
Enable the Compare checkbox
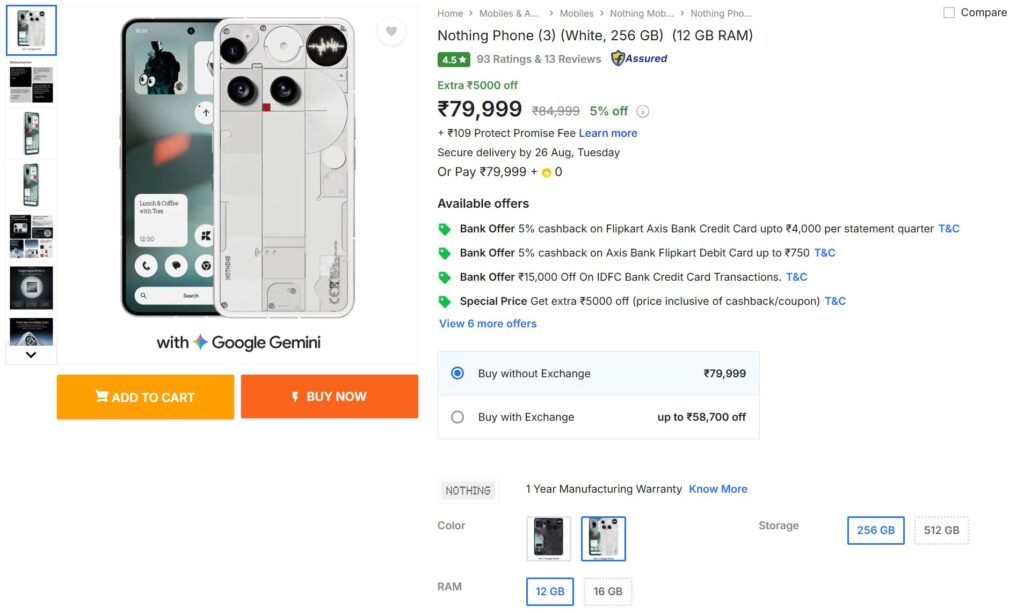pyautogui.click(x=949, y=13)
